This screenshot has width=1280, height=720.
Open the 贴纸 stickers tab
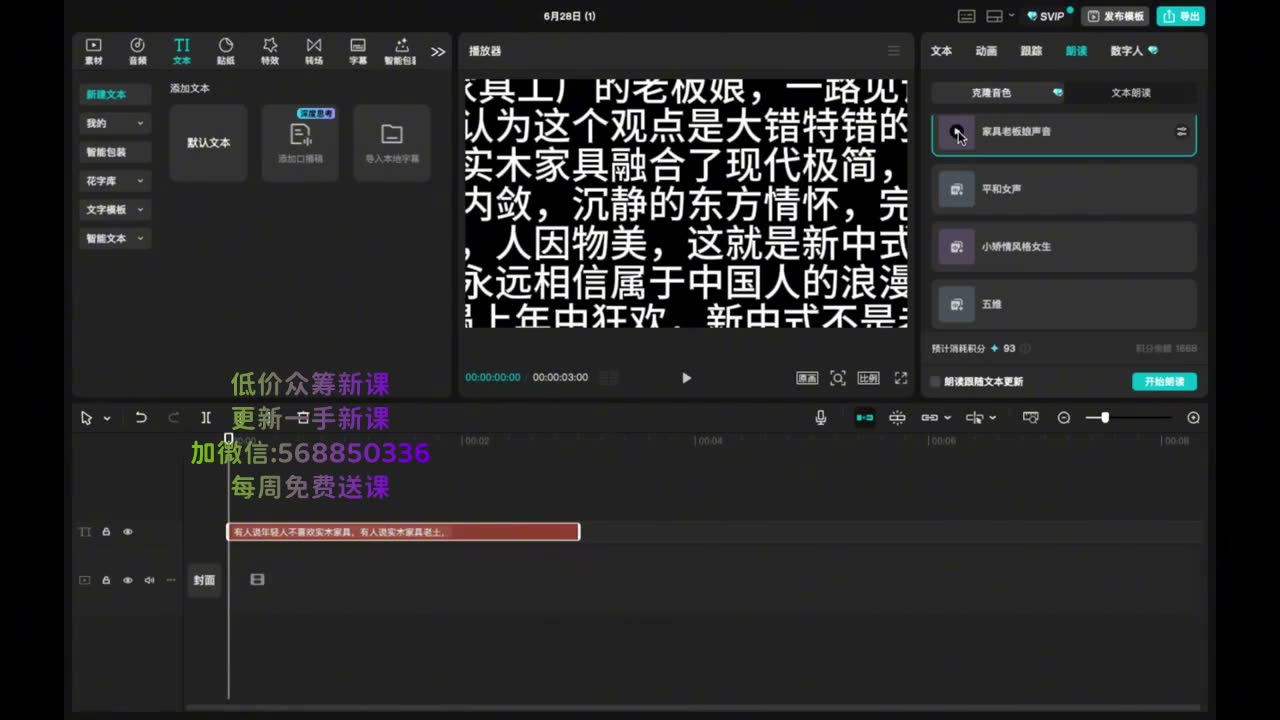[226, 51]
